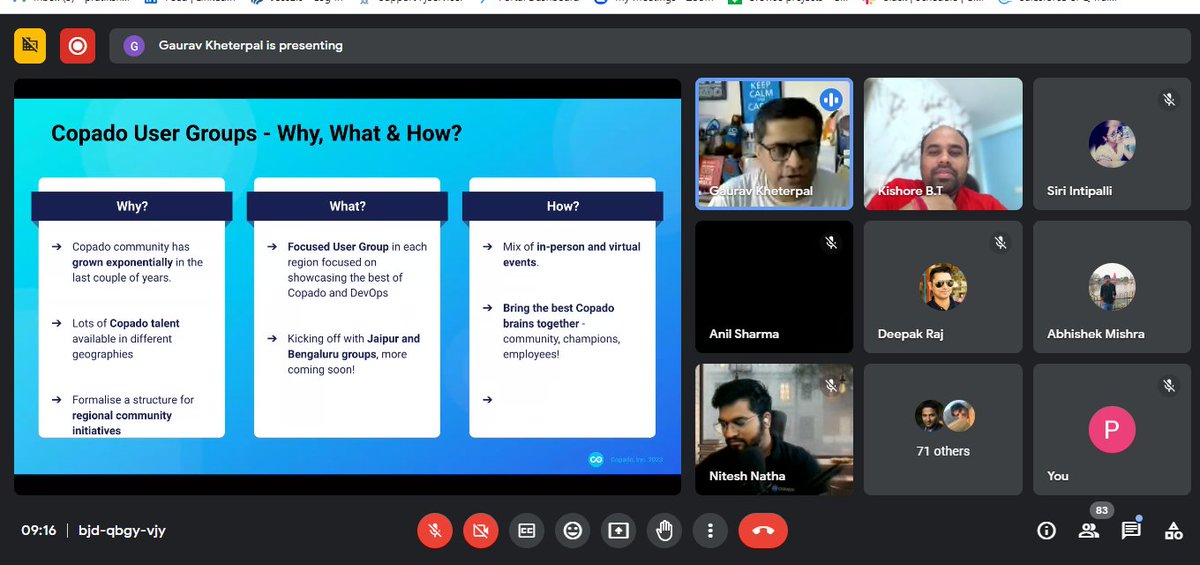Open the three-dot more options menu

point(711,531)
